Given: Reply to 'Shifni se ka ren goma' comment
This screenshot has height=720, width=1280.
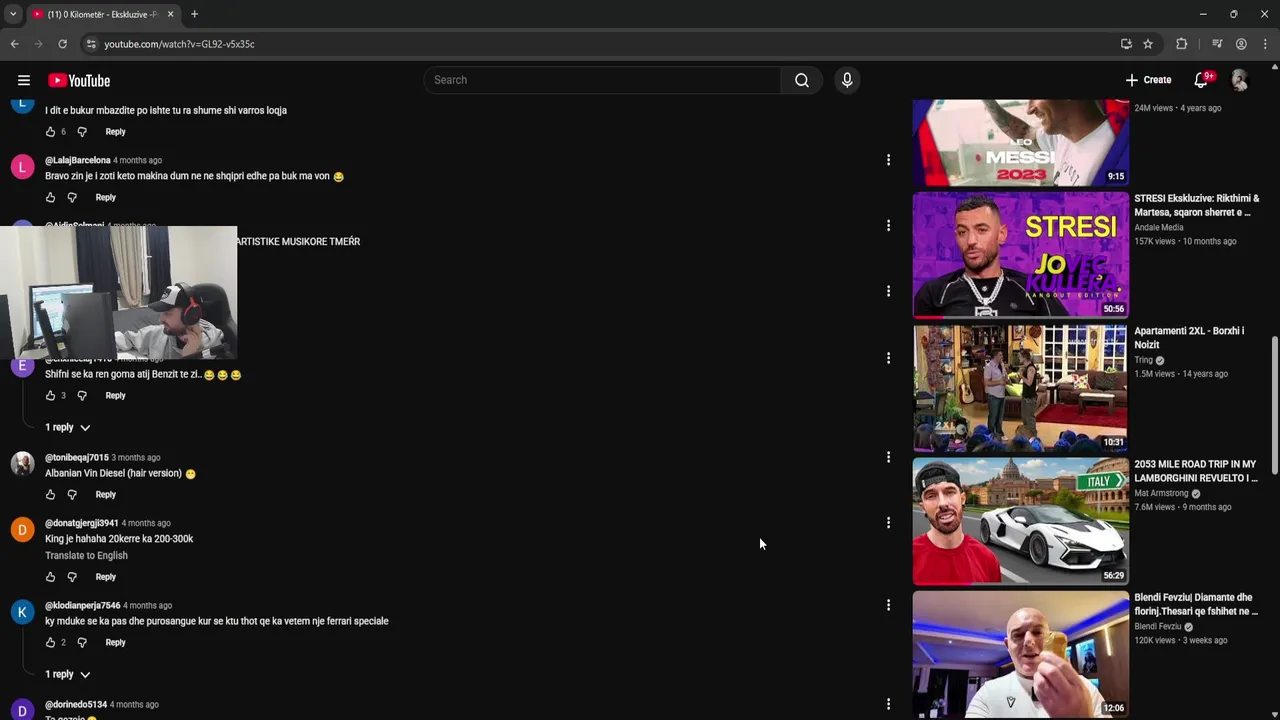Looking at the screenshot, I should (115, 395).
